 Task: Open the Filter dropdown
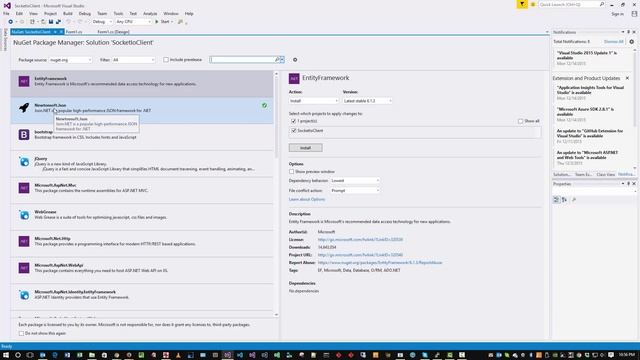coord(133,60)
